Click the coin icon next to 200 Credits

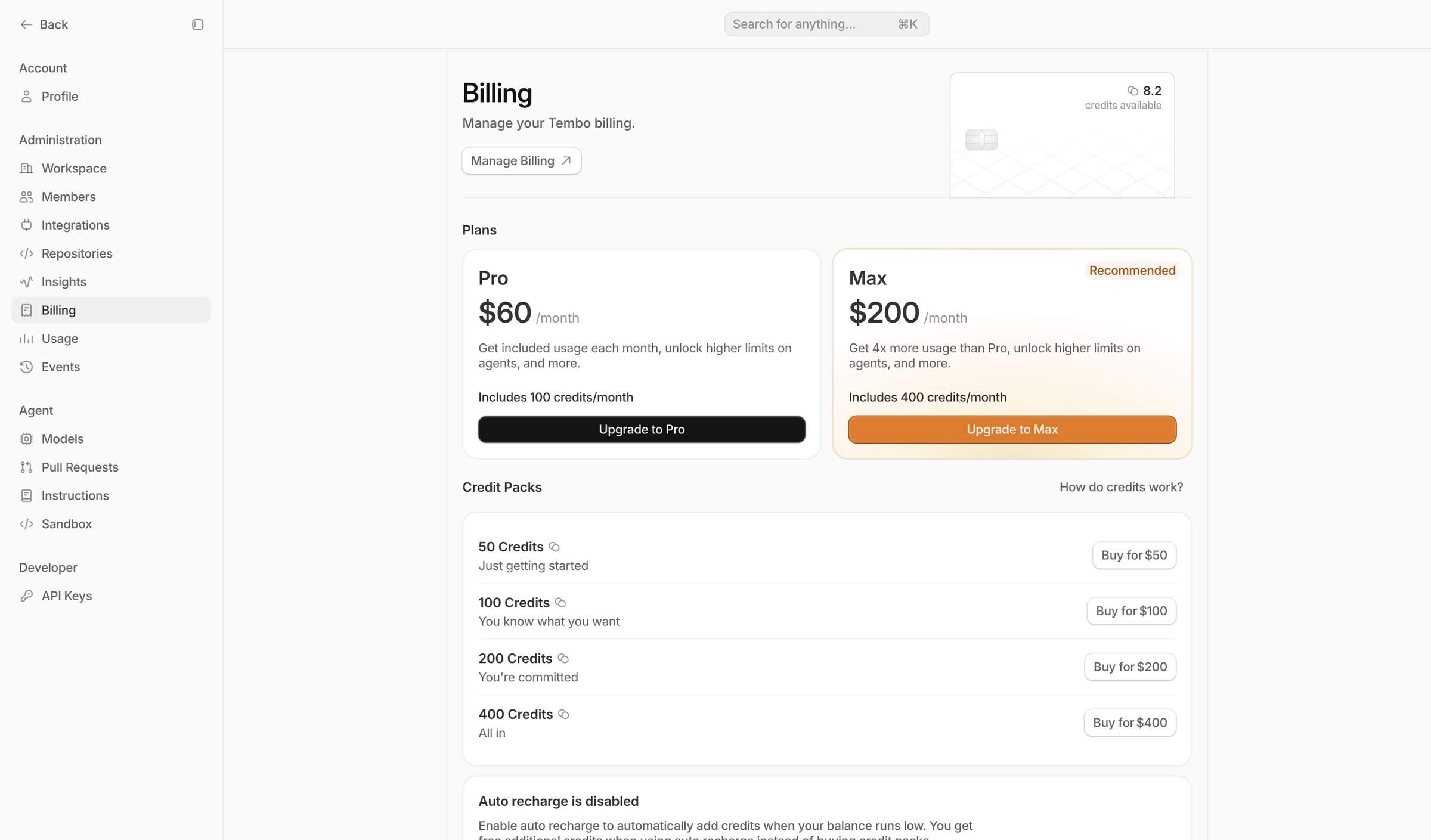(563, 658)
